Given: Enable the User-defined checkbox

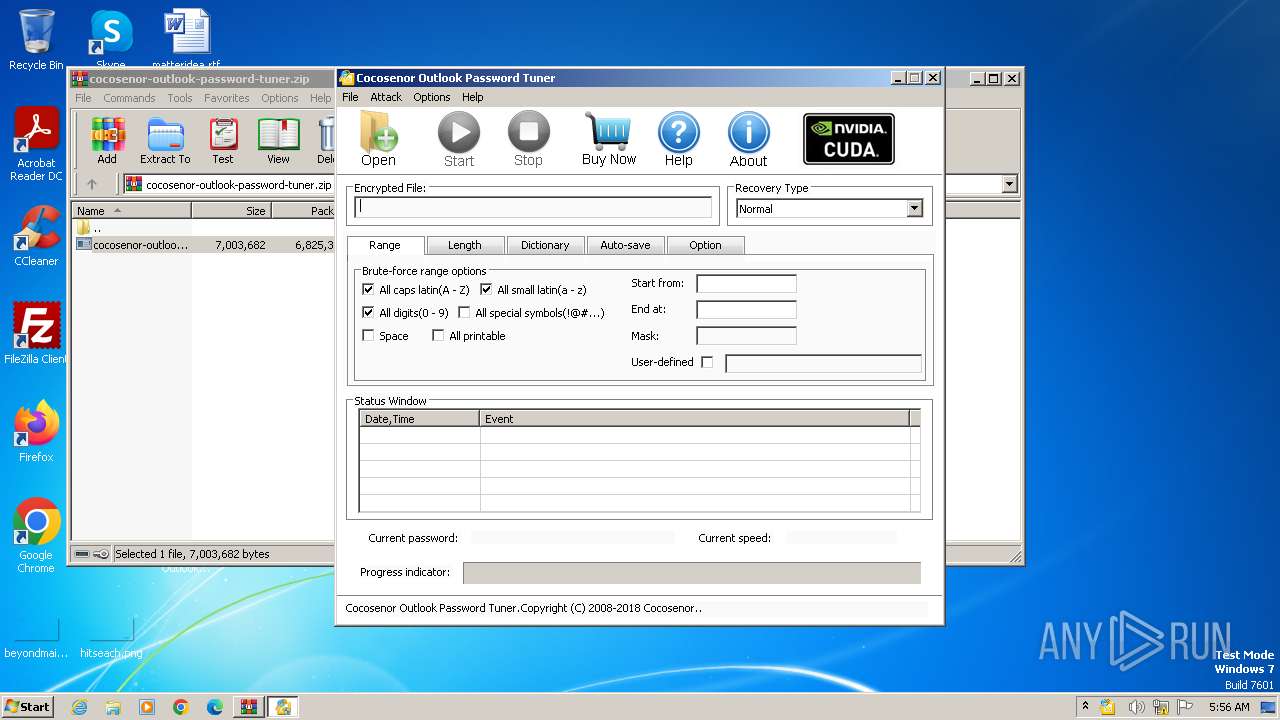Looking at the screenshot, I should pos(707,362).
